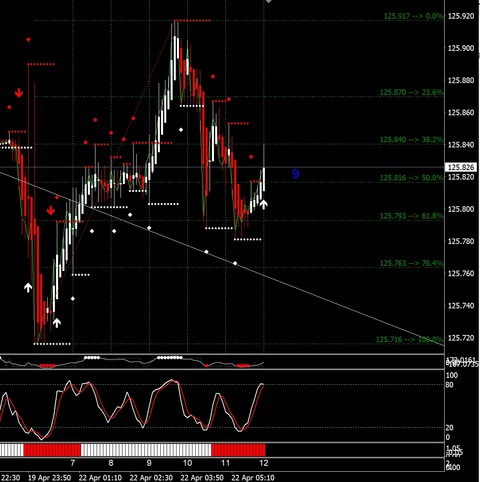
Task: Click period separator label 7
Action: (x=73, y=463)
